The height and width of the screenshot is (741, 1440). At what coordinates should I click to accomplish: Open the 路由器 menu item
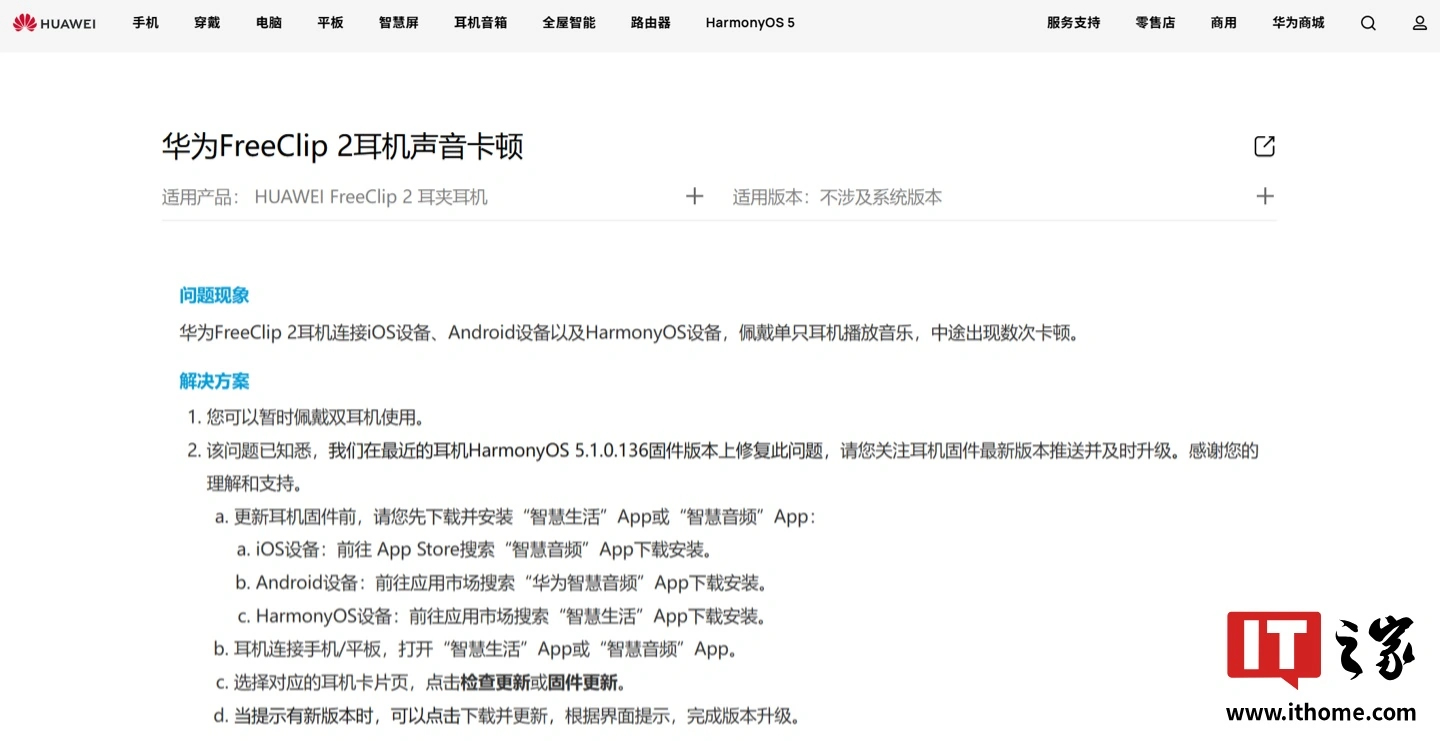point(650,22)
